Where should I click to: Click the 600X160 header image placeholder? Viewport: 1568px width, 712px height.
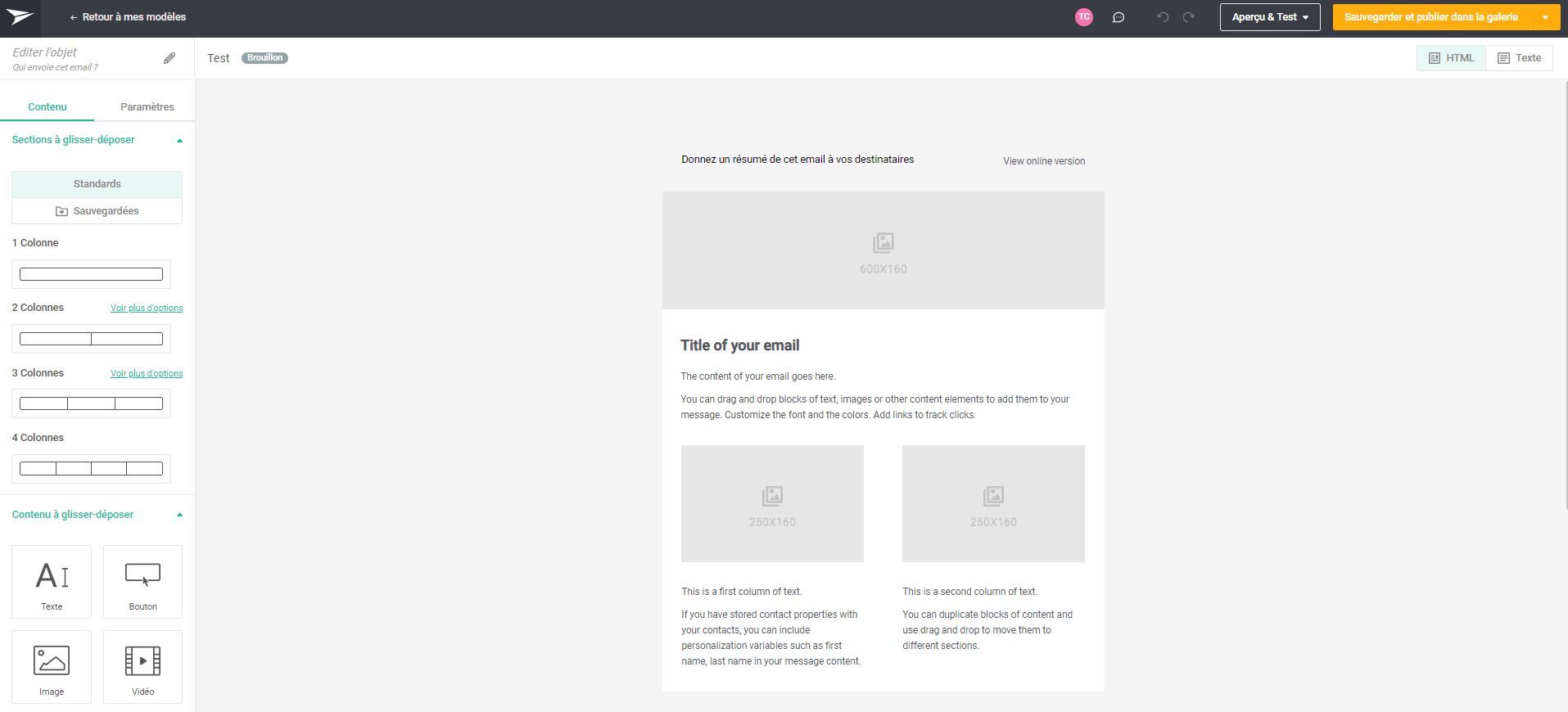(x=883, y=250)
